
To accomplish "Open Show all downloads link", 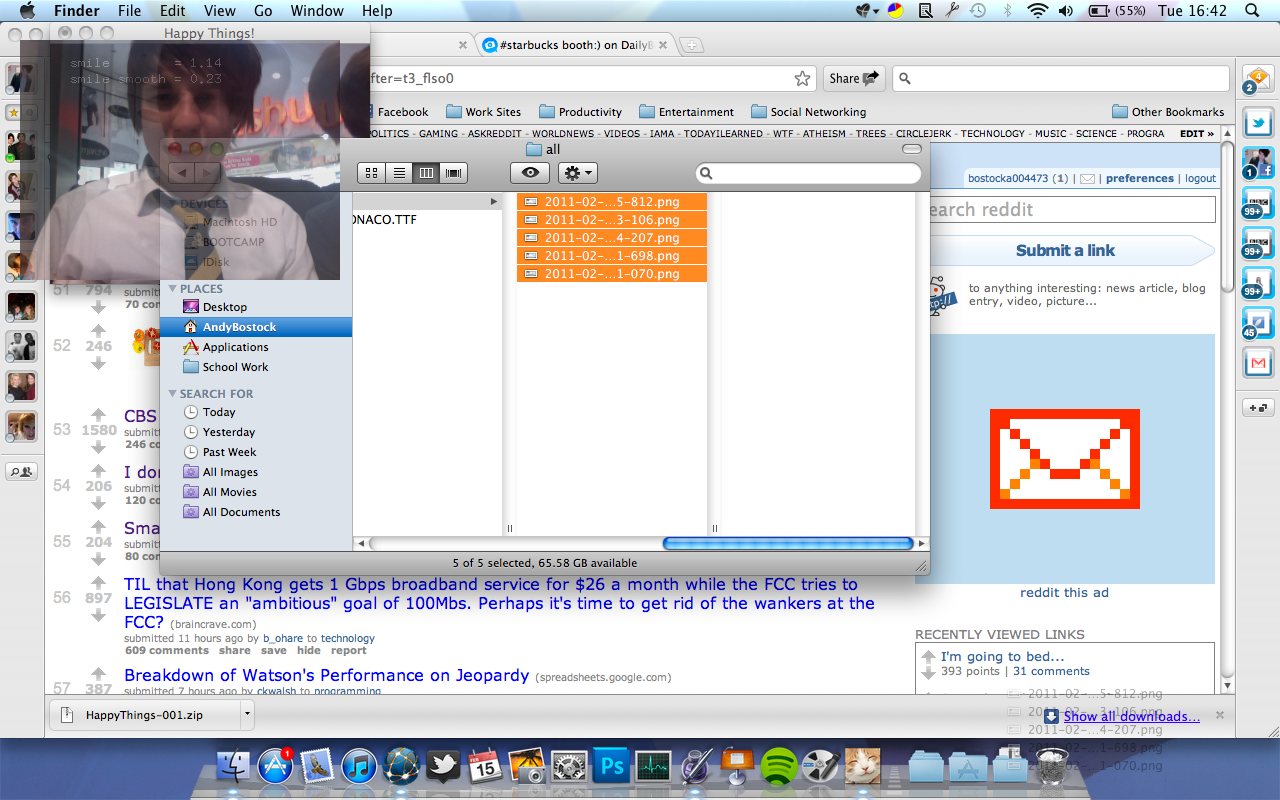I will [x=1131, y=716].
